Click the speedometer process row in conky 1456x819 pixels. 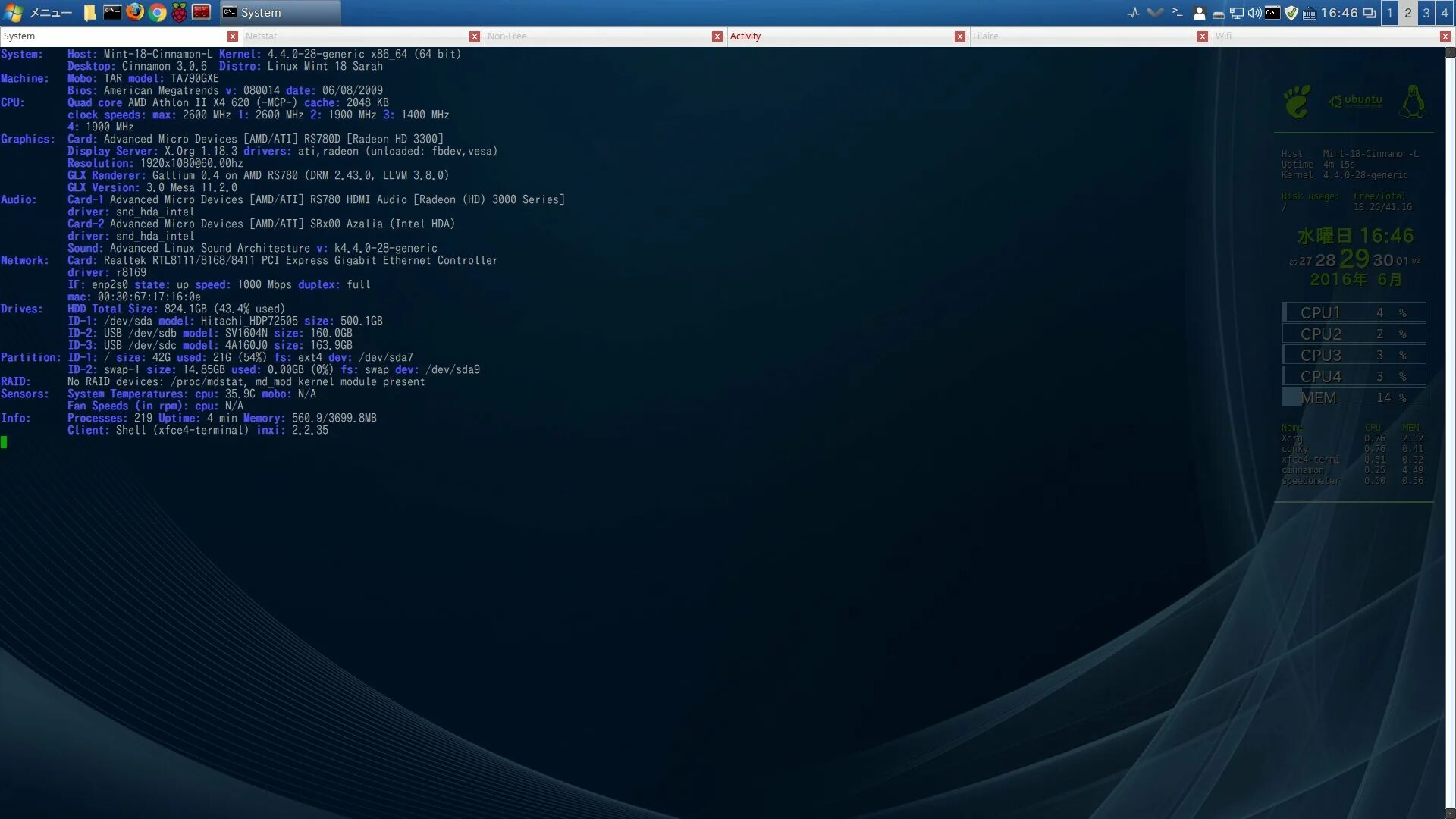pos(1352,481)
